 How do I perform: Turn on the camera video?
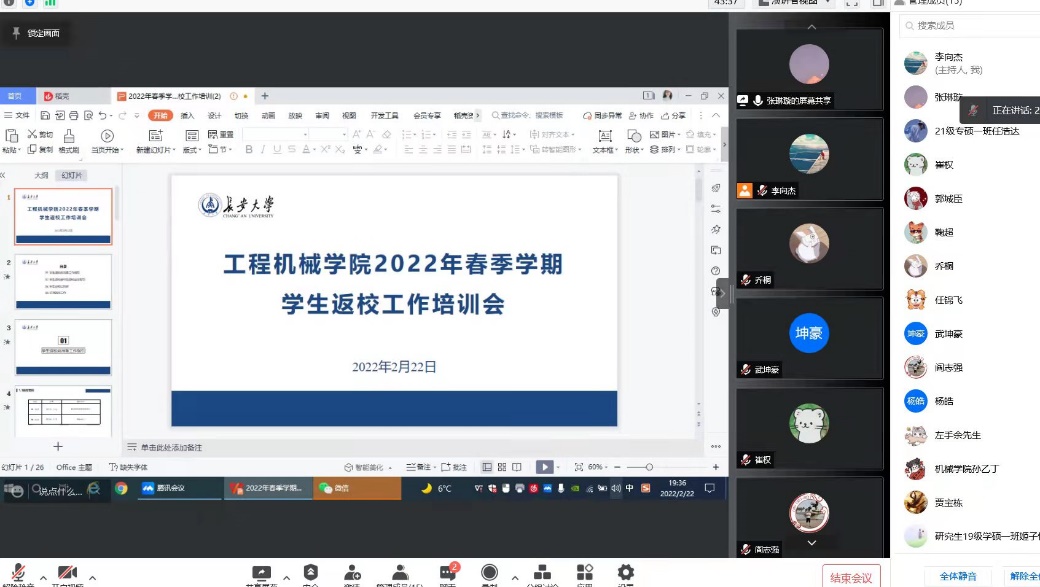tap(67, 574)
